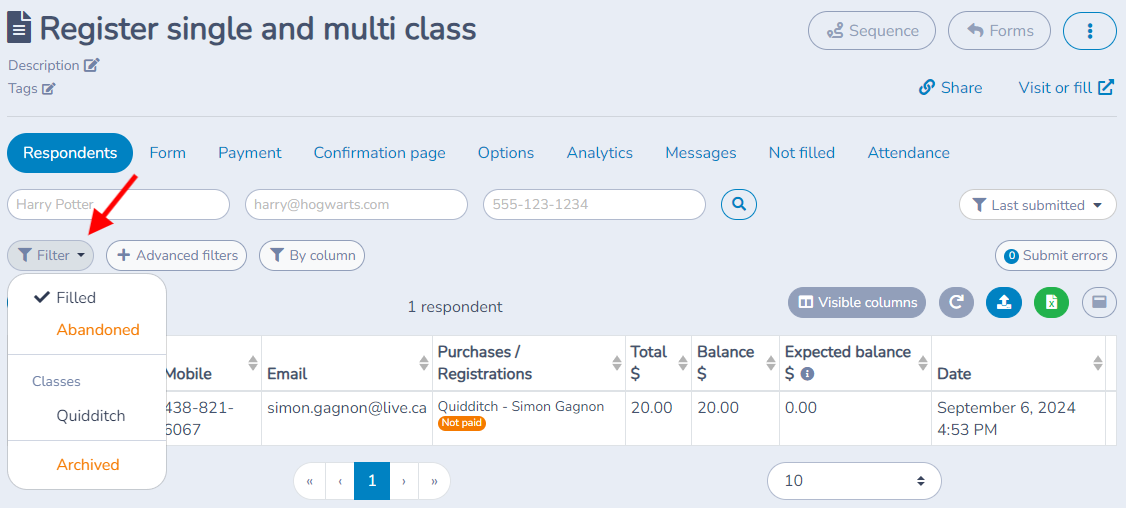The image size is (1126, 508).
Task: Open the Share link
Action: (951, 88)
